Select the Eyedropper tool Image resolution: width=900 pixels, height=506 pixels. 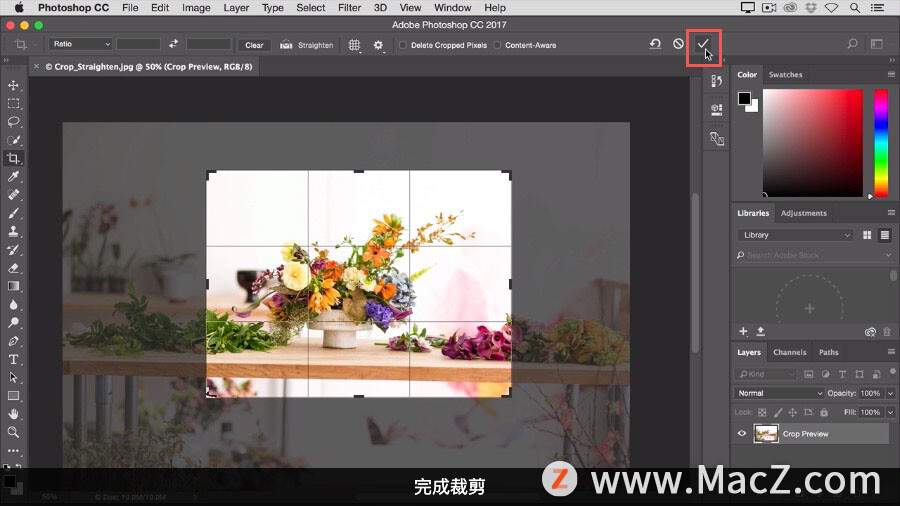[x=13, y=177]
